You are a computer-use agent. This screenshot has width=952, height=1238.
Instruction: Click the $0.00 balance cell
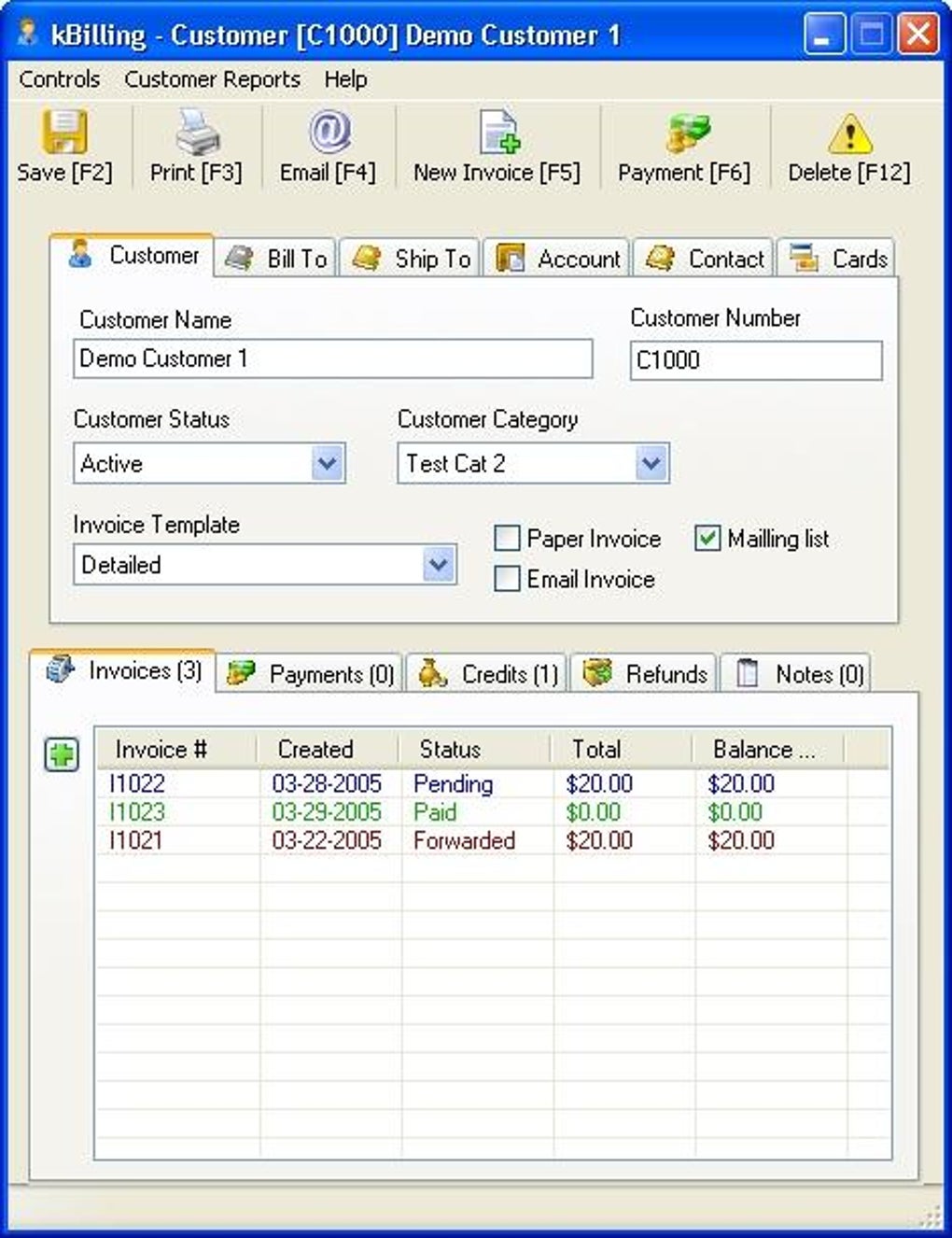coord(735,811)
